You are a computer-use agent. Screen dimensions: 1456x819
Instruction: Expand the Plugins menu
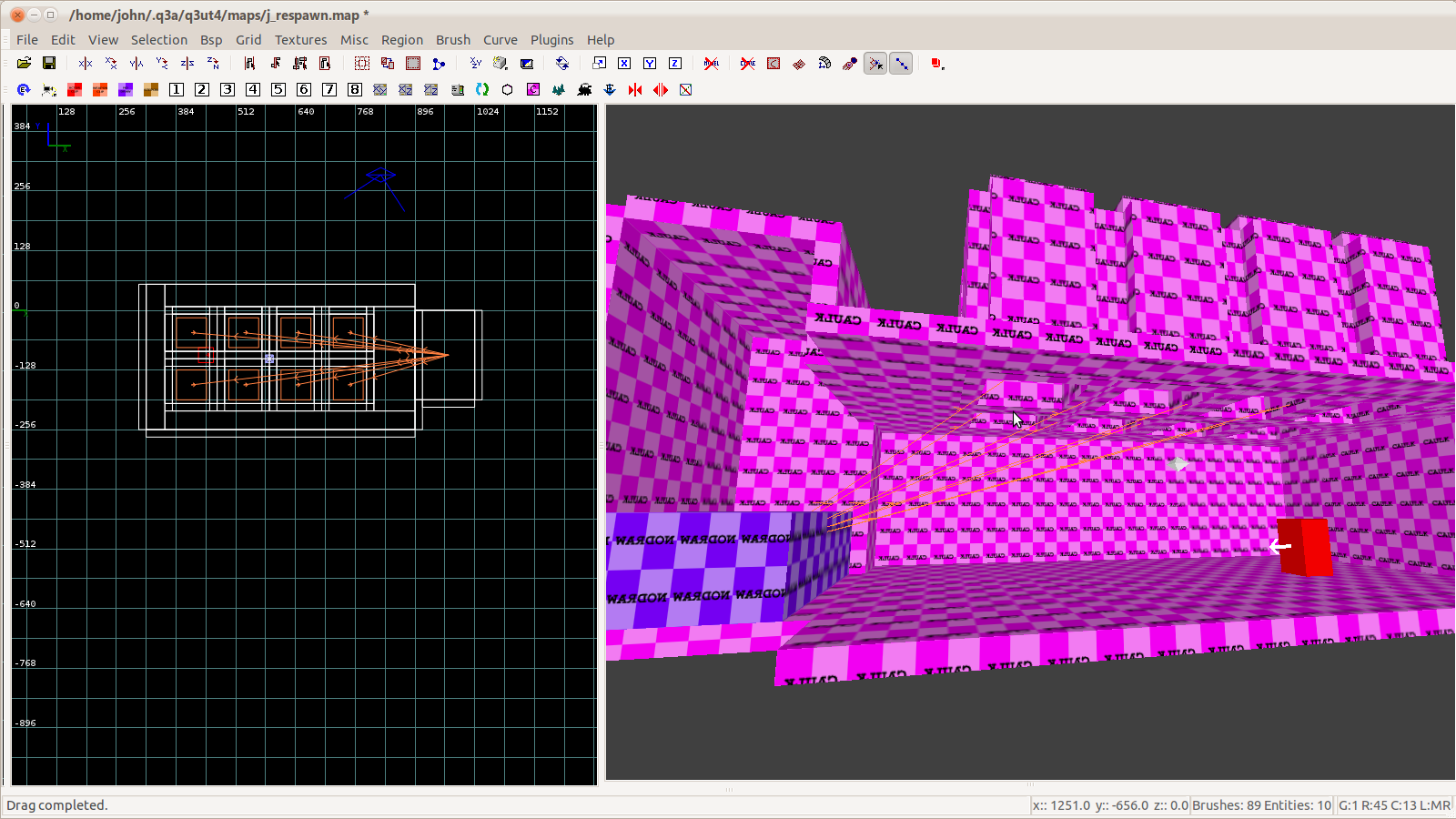pos(551,40)
